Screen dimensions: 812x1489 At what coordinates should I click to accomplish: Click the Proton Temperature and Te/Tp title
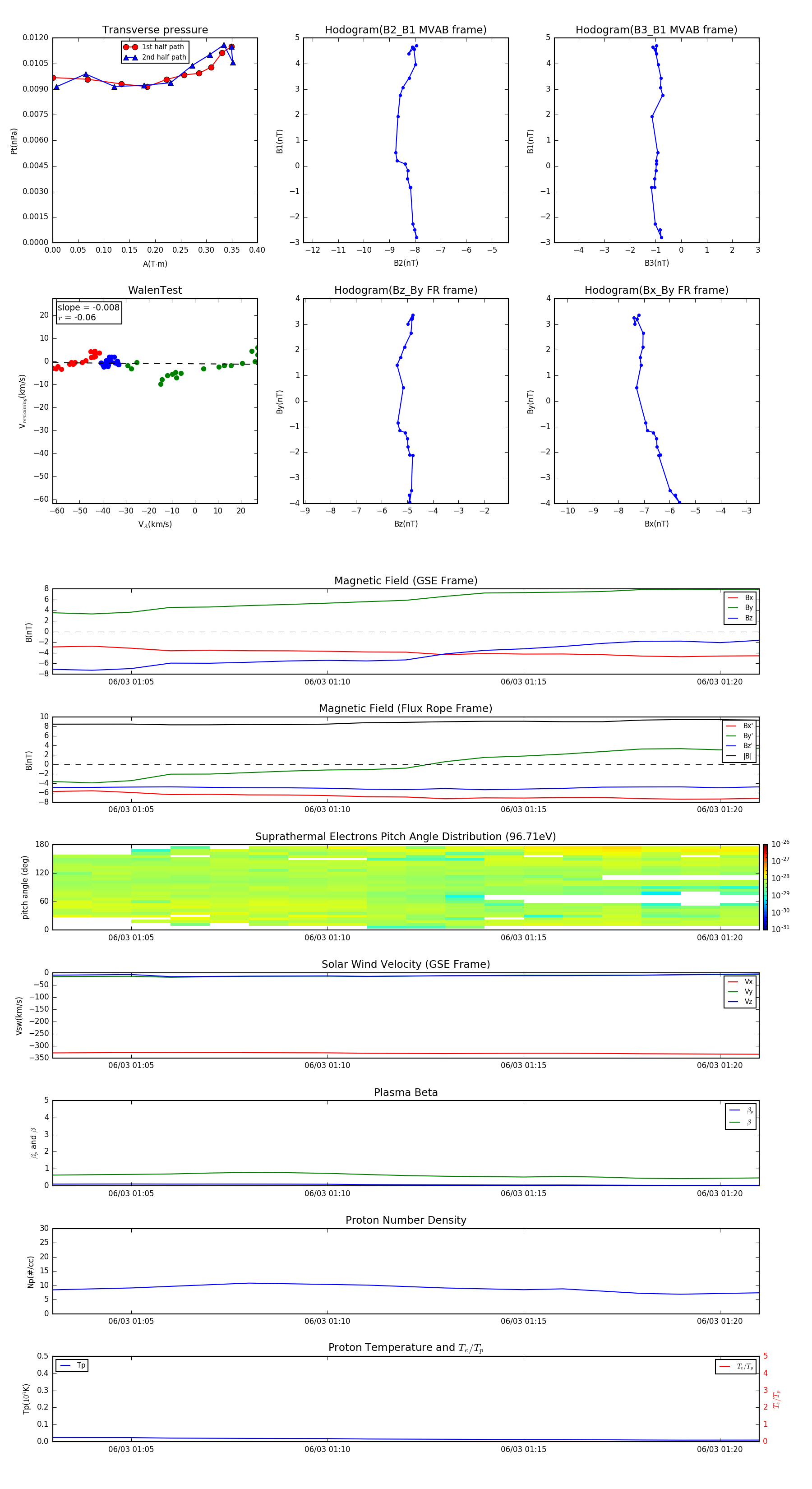click(406, 1348)
